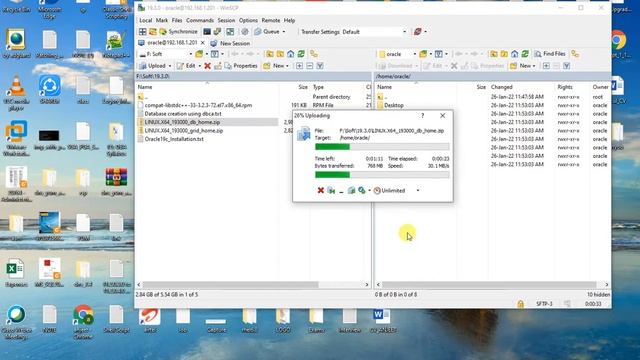Screen dimensions: 640x360
Task: Open the terminal console icon
Action: 207,31
